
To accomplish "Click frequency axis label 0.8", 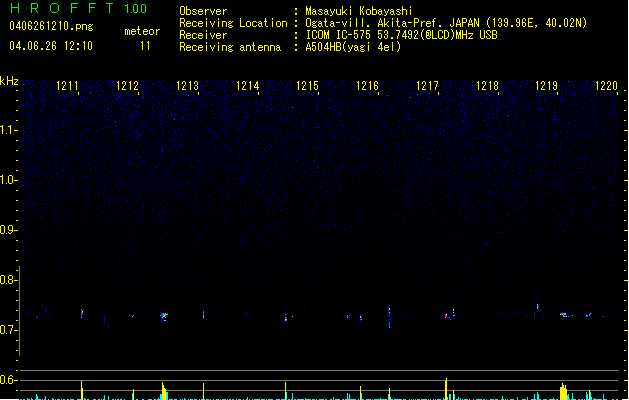I will pyautogui.click(x=8, y=280).
